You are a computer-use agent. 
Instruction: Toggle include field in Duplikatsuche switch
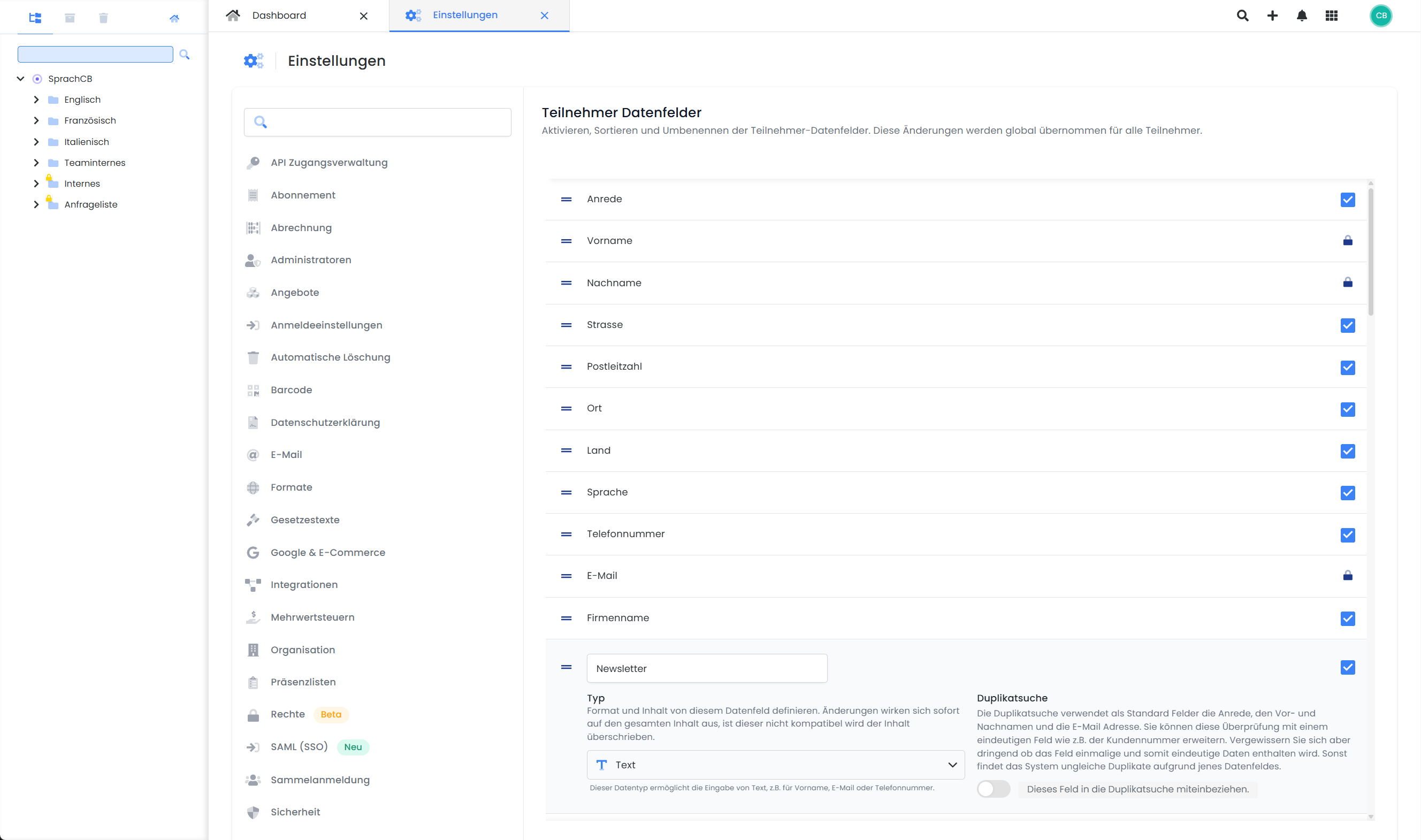993,789
